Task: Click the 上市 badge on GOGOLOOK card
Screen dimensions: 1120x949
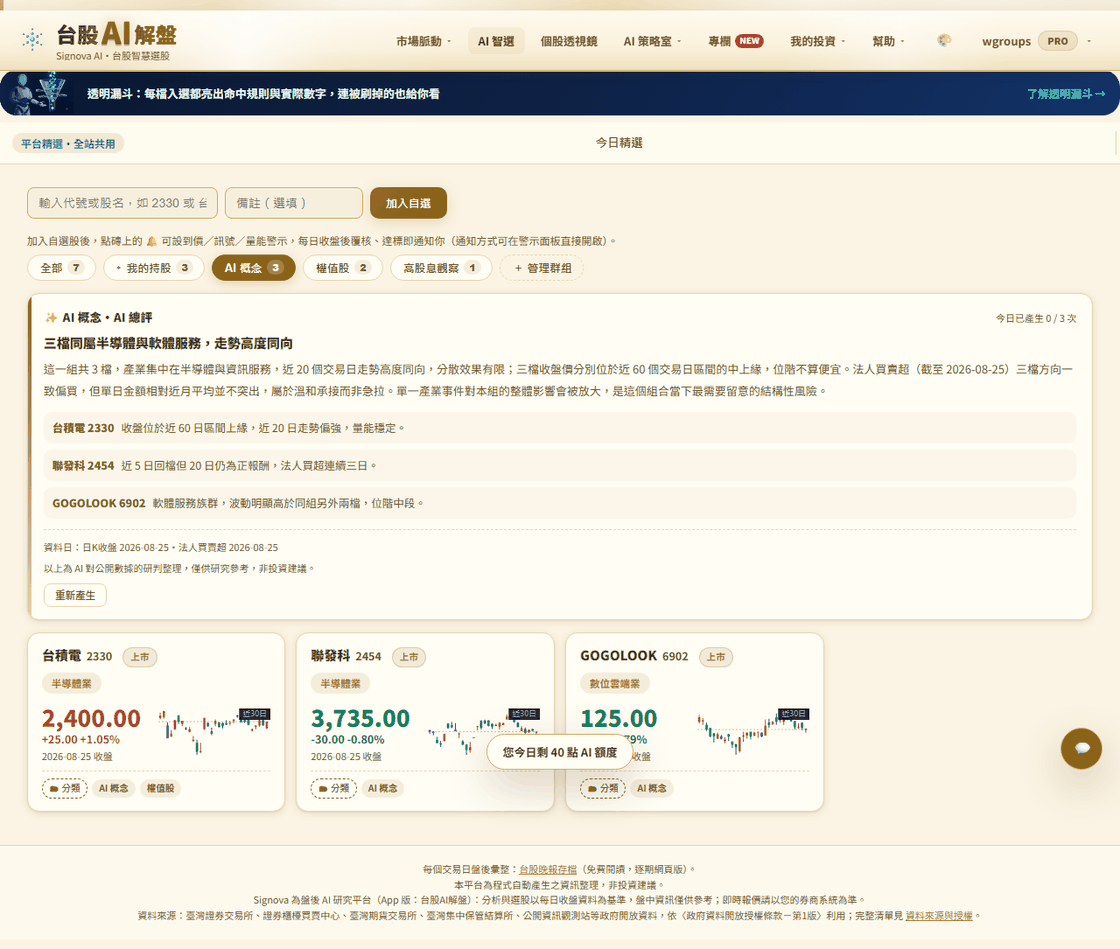Action: click(716, 657)
